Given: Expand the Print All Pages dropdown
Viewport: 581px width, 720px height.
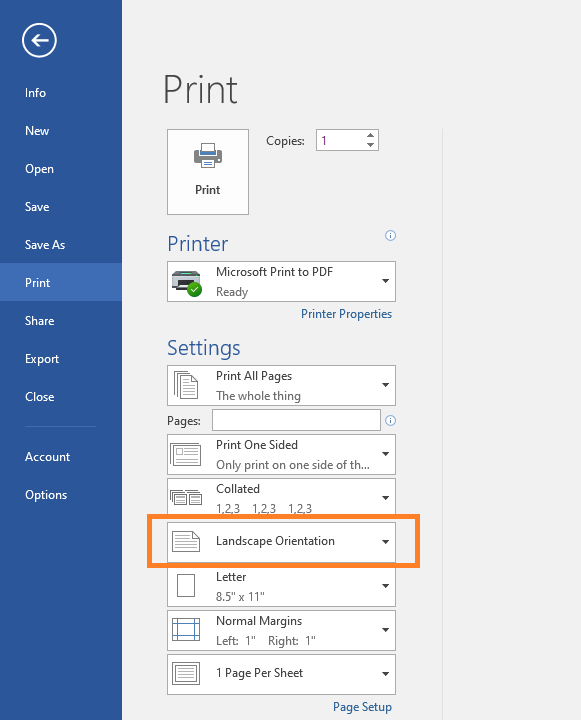Looking at the screenshot, I should (281, 386).
